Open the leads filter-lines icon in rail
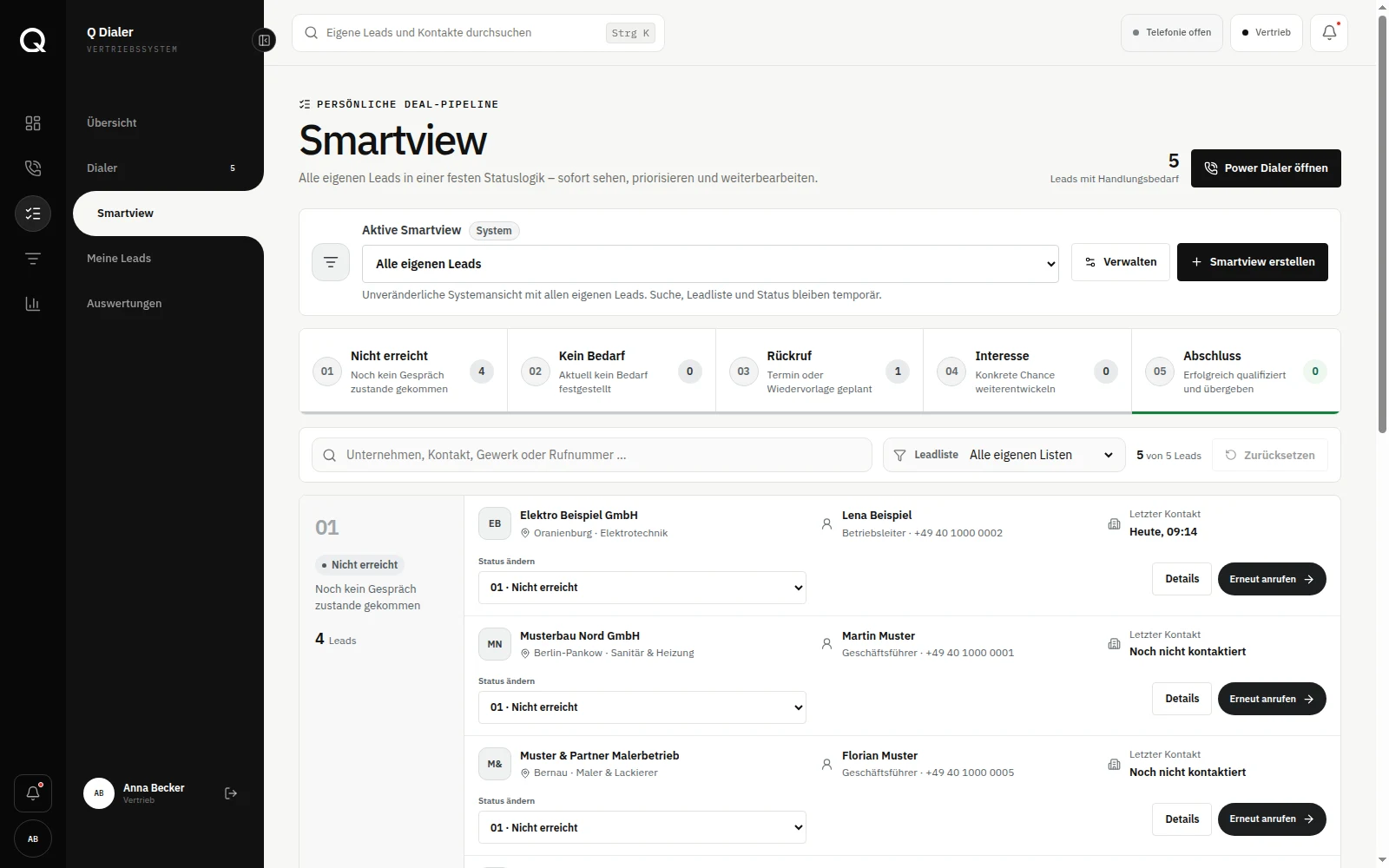Screen dimensions: 1389x868 coord(33,259)
